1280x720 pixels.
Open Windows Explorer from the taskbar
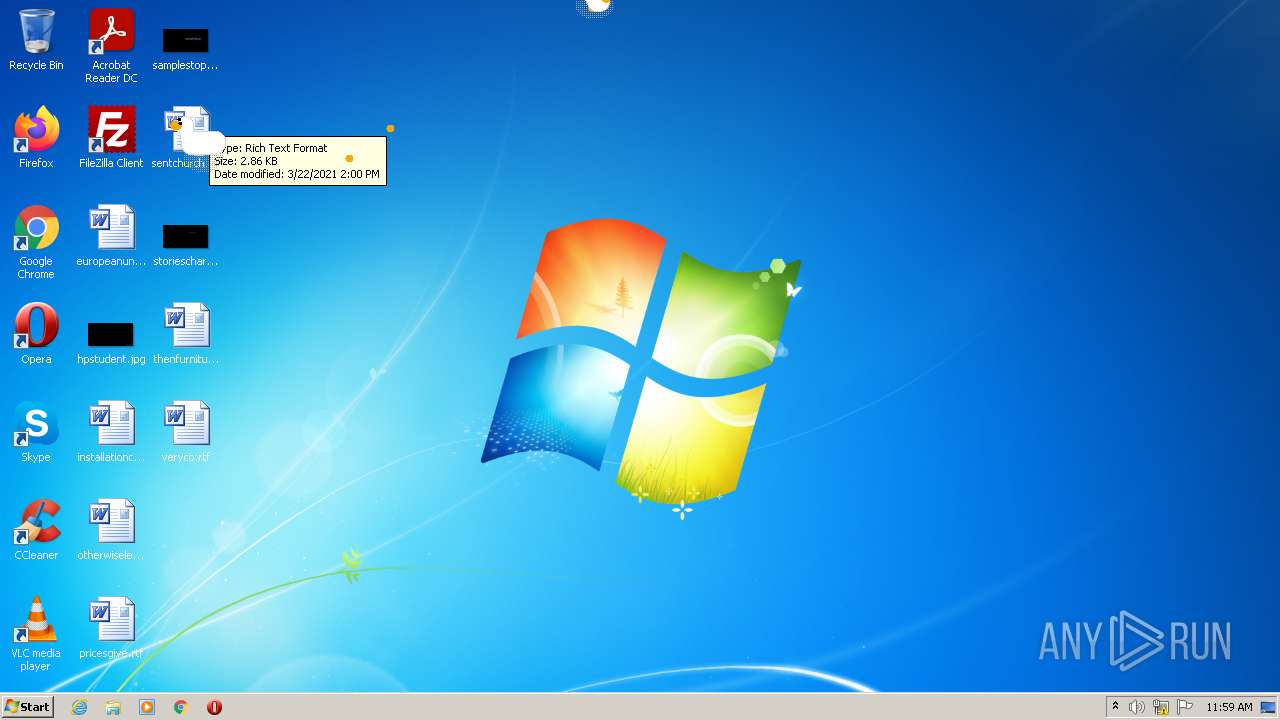pyautogui.click(x=113, y=707)
